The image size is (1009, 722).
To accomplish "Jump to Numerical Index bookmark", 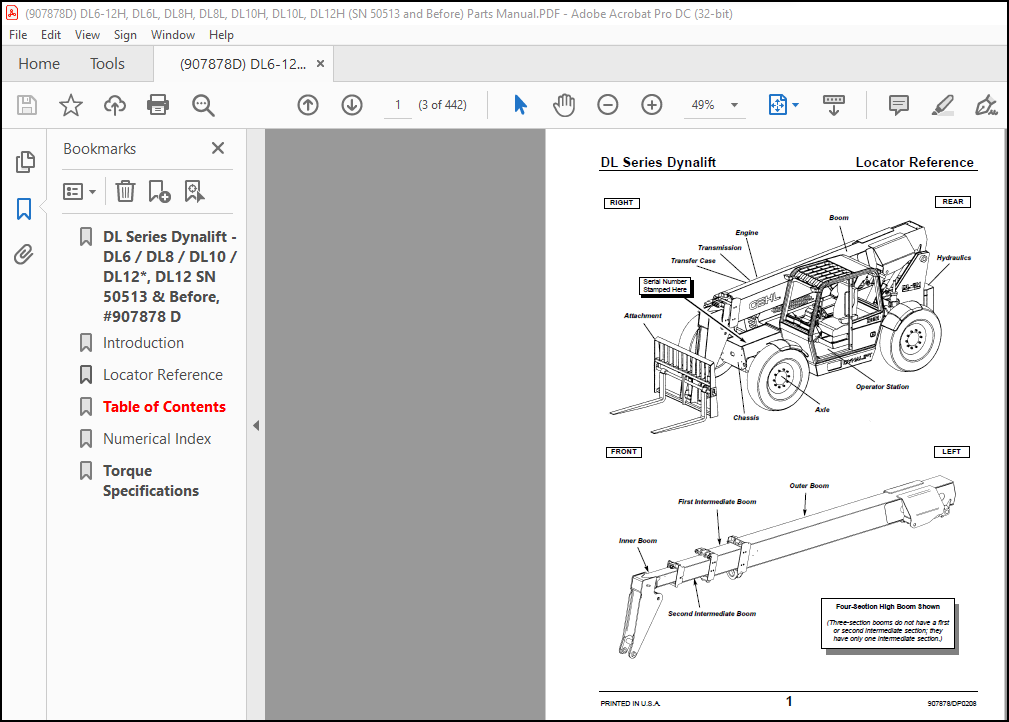I will click(x=157, y=439).
